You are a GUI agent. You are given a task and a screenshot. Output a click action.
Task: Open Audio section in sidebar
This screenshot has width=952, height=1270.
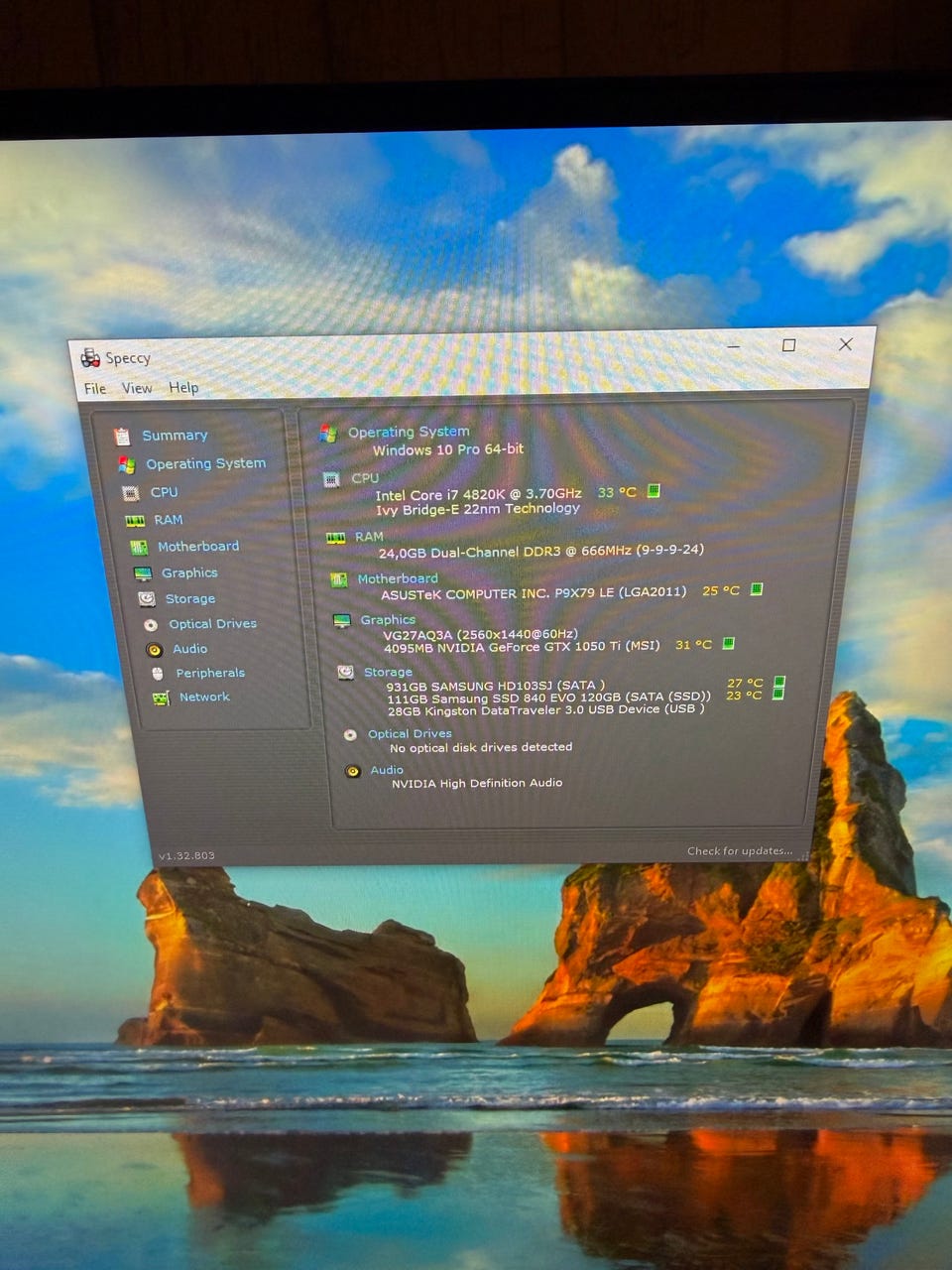tap(189, 649)
